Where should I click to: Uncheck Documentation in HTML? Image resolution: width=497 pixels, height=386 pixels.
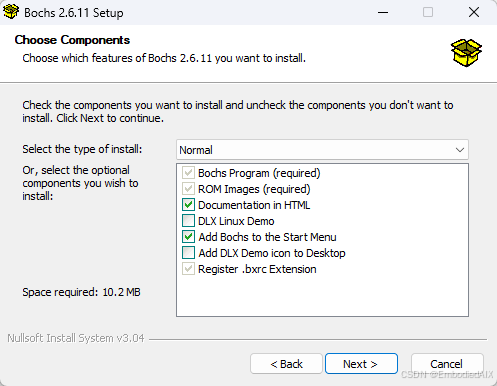(x=188, y=205)
